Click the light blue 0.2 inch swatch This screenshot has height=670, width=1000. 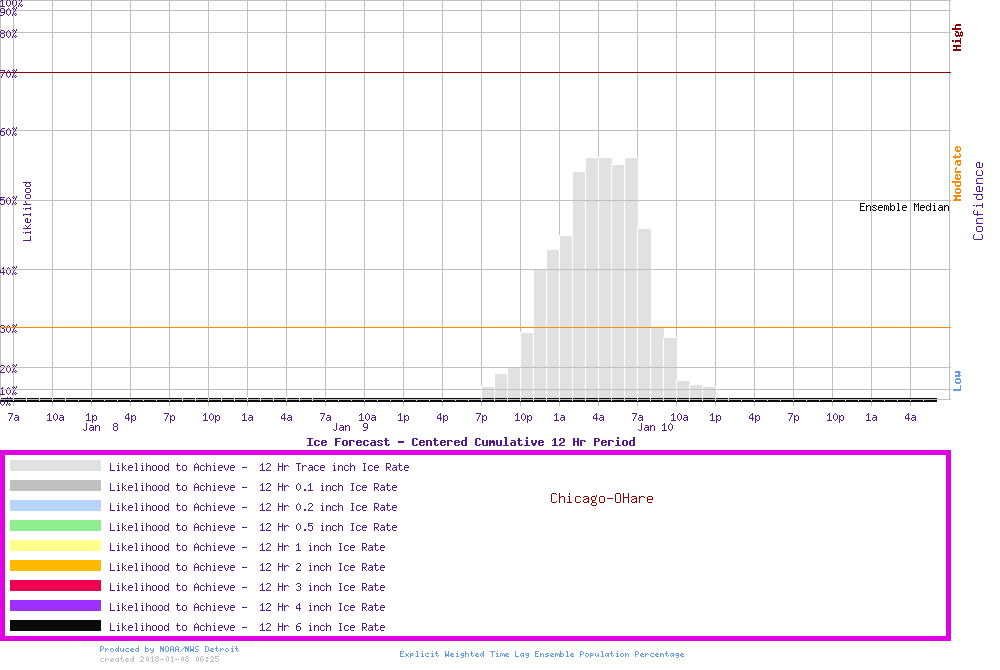(x=55, y=506)
